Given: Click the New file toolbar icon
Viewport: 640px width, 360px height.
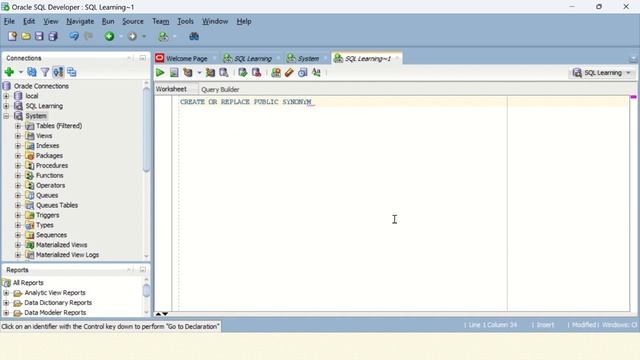Looking at the screenshot, I should point(12,36).
